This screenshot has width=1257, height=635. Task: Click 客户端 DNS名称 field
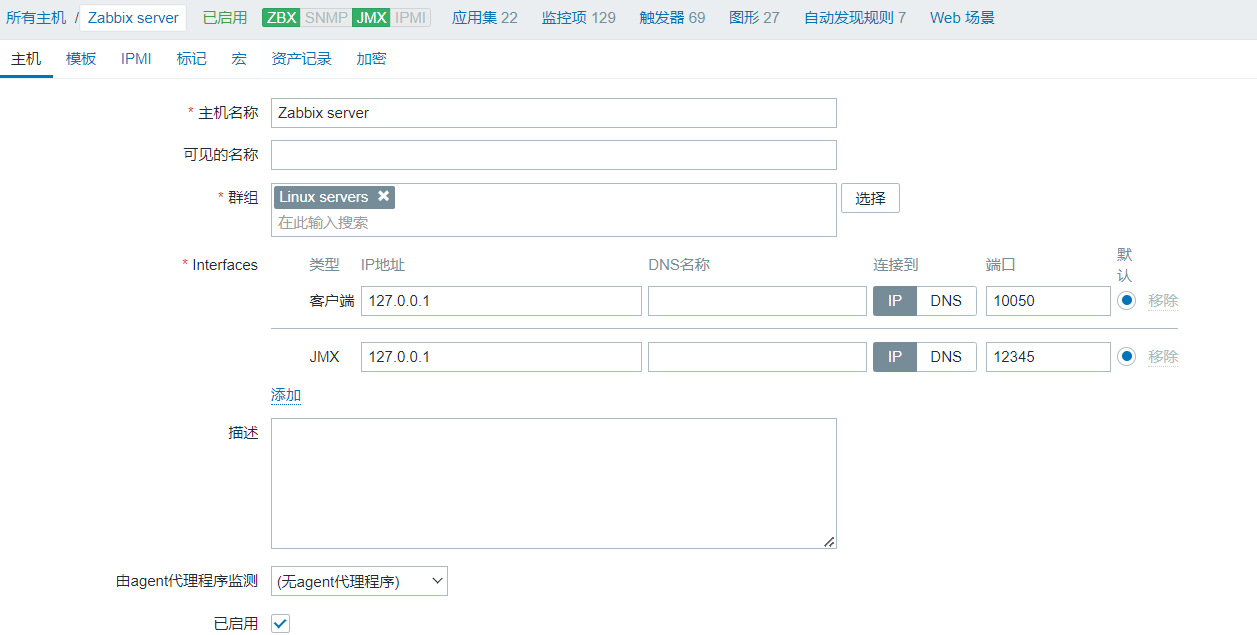pyautogui.click(x=757, y=301)
